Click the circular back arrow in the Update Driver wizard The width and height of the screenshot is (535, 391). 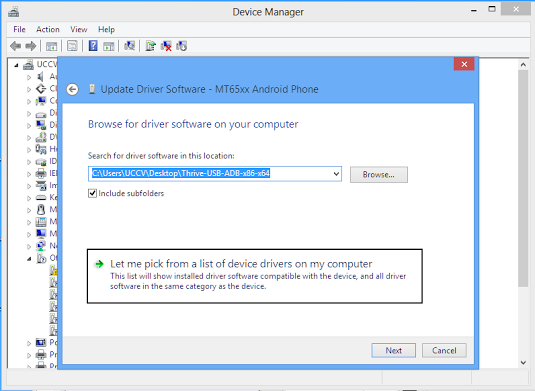[72, 89]
